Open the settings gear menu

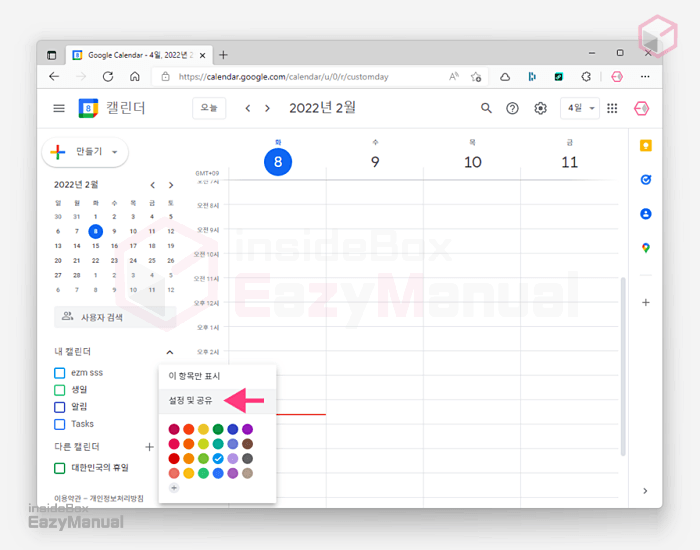(x=540, y=108)
